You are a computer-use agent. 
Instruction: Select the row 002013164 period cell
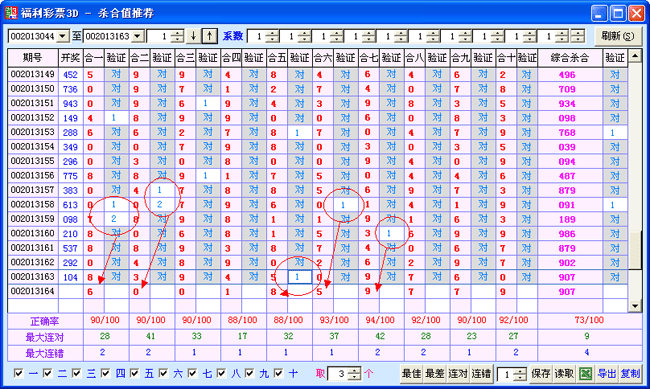tap(33, 291)
